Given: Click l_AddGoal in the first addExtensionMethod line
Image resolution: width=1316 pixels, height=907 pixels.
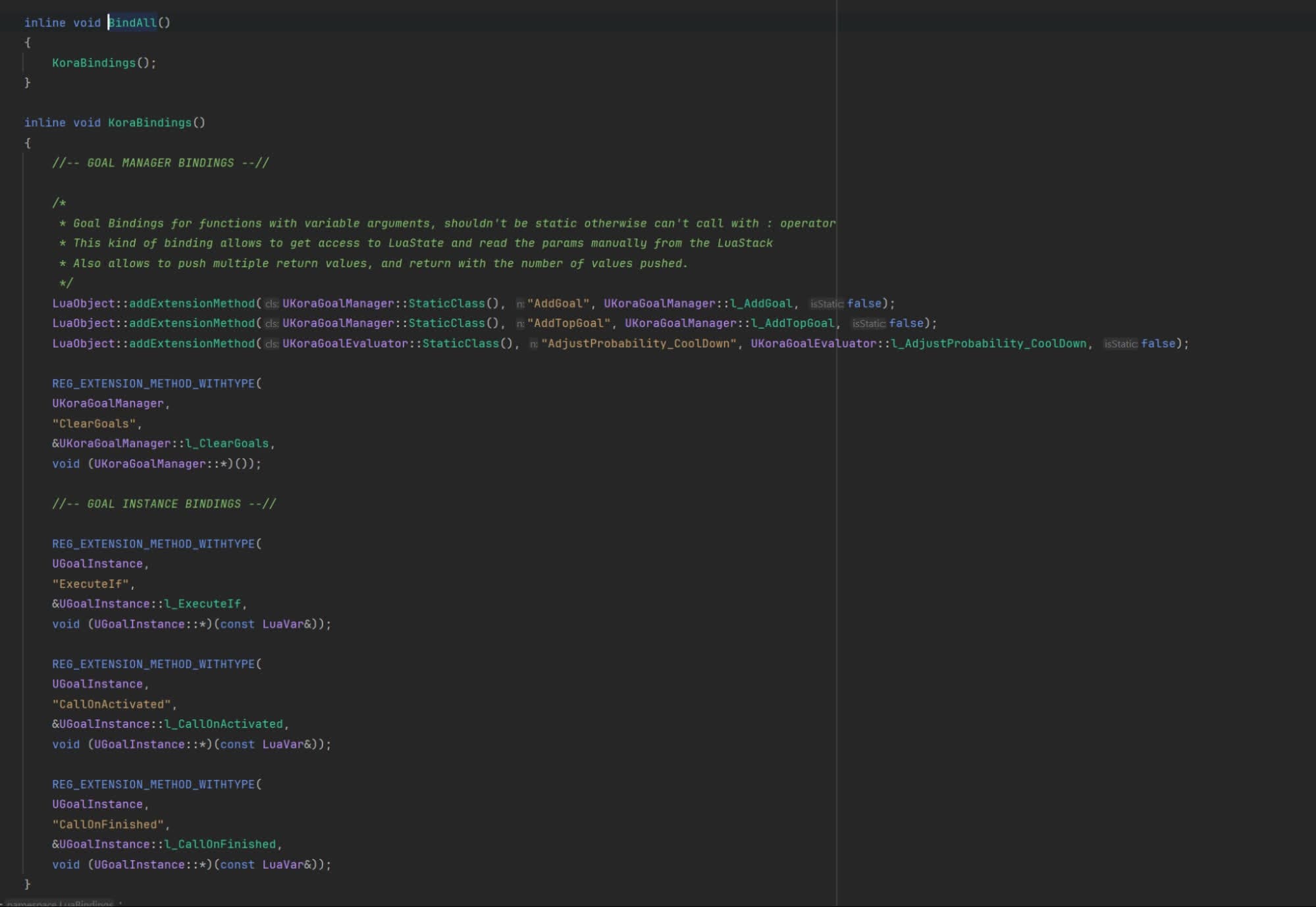Looking at the screenshot, I should [x=760, y=303].
